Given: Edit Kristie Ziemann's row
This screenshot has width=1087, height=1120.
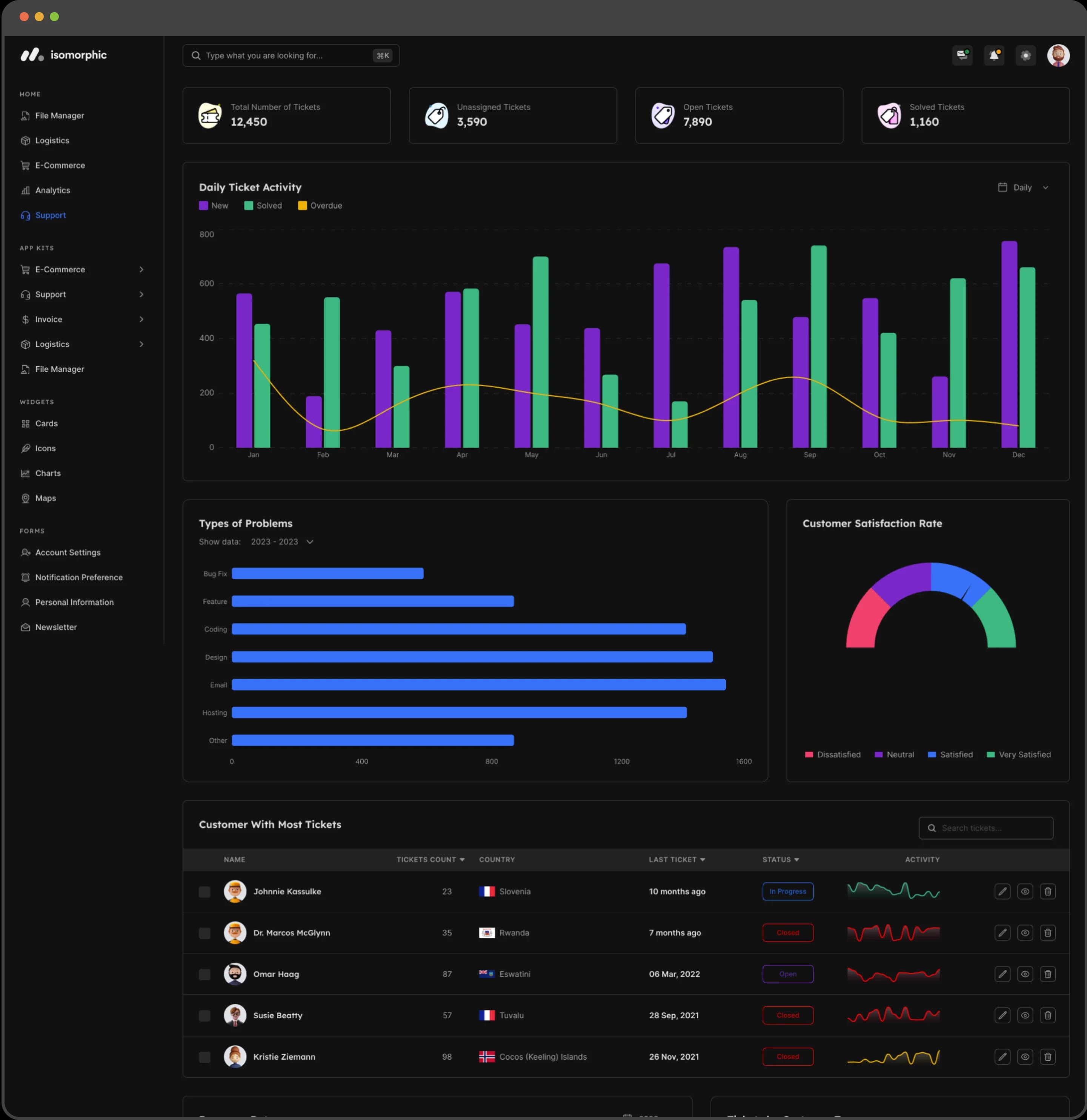Looking at the screenshot, I should pyautogui.click(x=1002, y=1057).
